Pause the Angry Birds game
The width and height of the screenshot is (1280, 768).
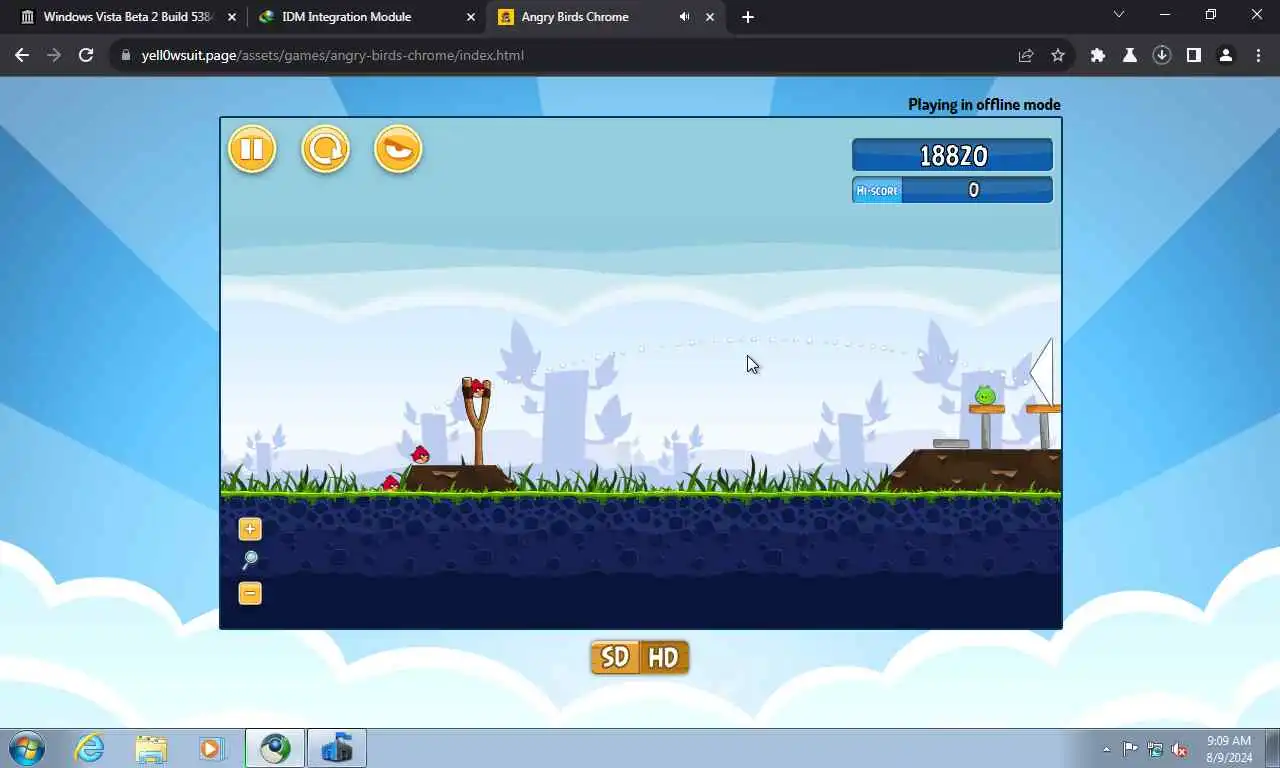252,149
